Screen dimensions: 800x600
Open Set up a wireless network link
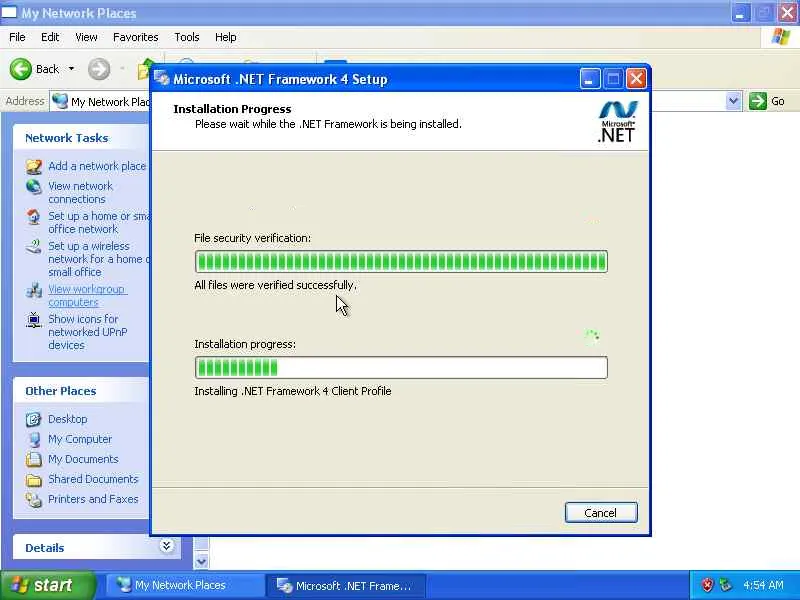(98, 259)
